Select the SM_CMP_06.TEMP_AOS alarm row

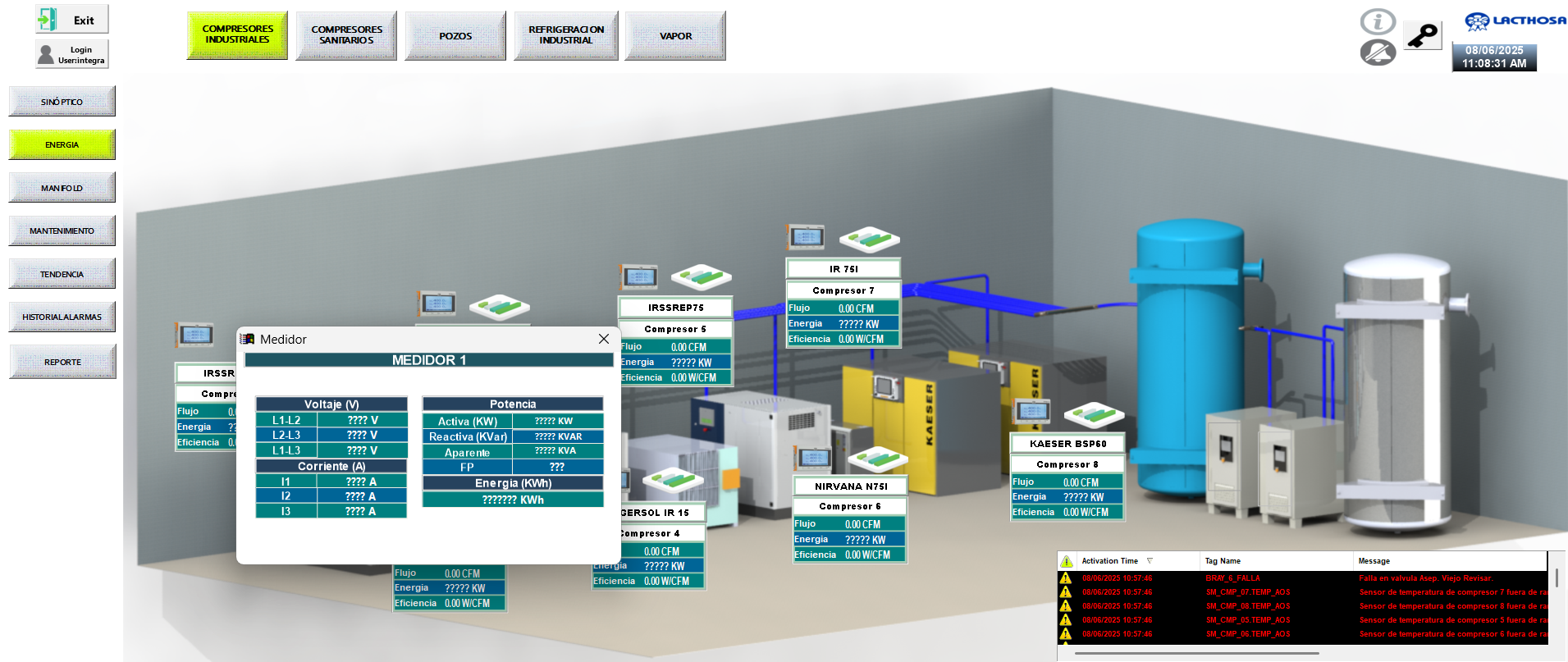pyautogui.click(x=1303, y=633)
